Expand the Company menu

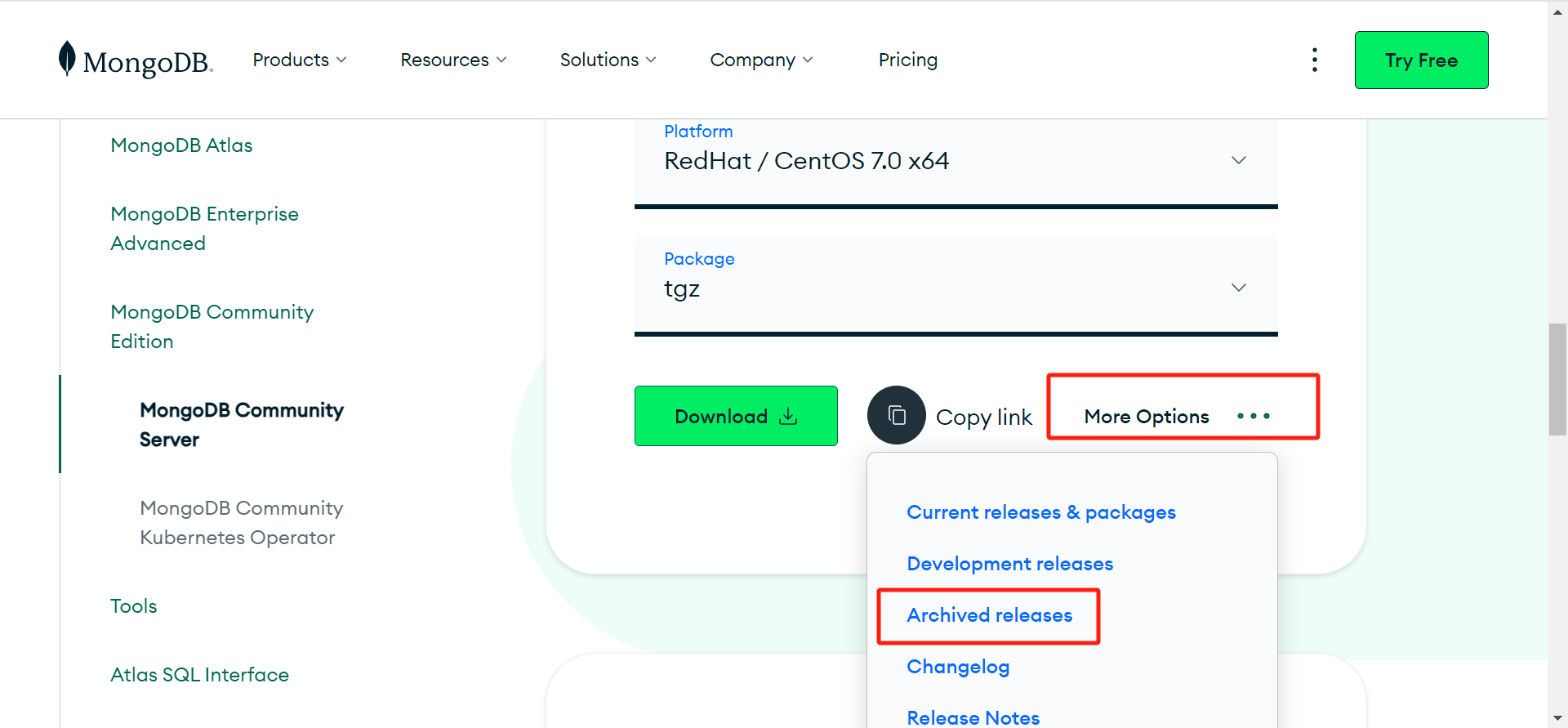(761, 60)
